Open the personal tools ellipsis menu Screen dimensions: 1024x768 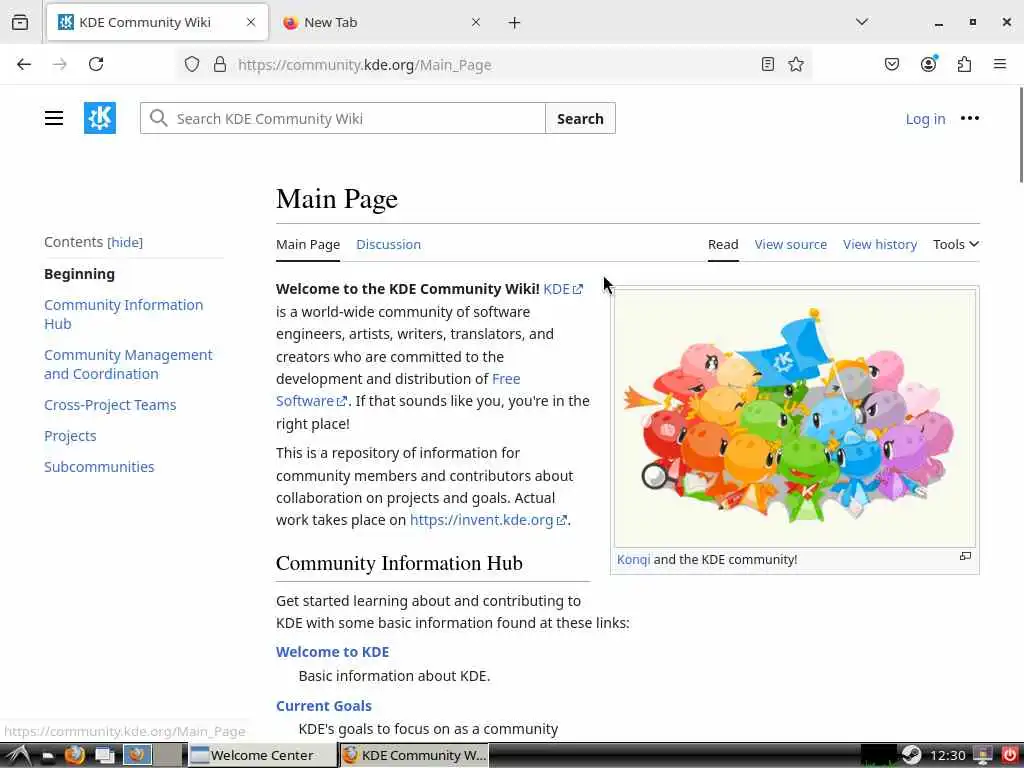(970, 118)
